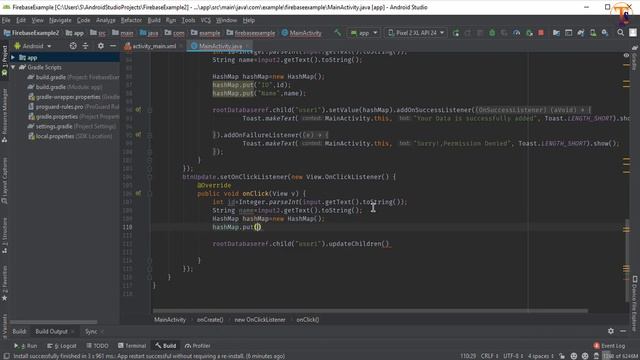Open the Tools menu

pyautogui.click(x=188, y=20)
